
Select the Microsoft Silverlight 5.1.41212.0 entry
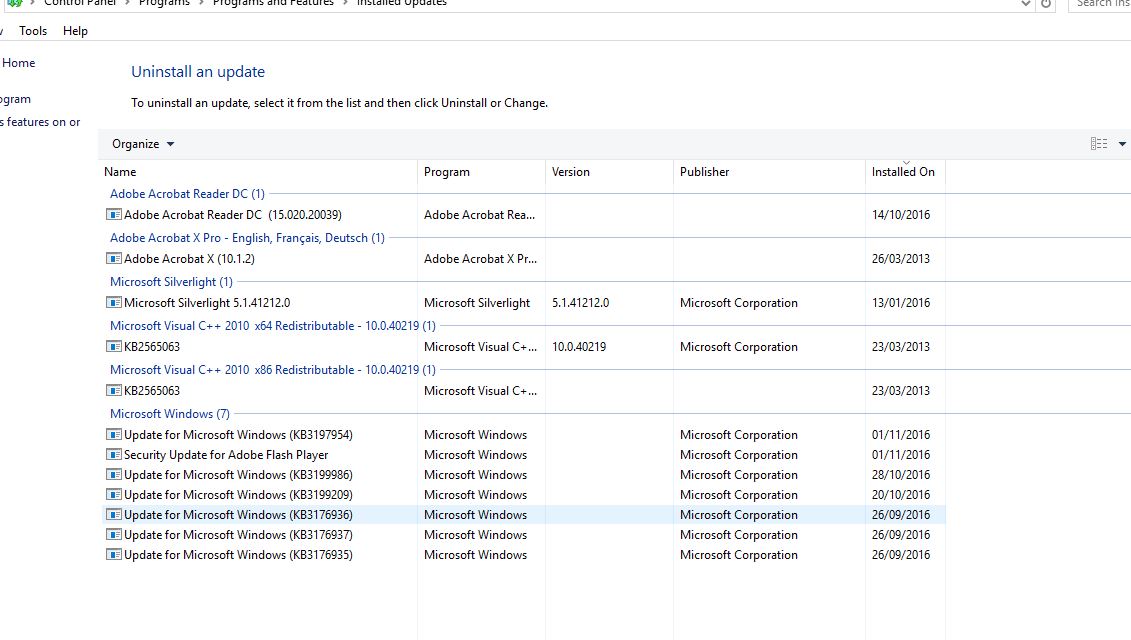(522, 302)
